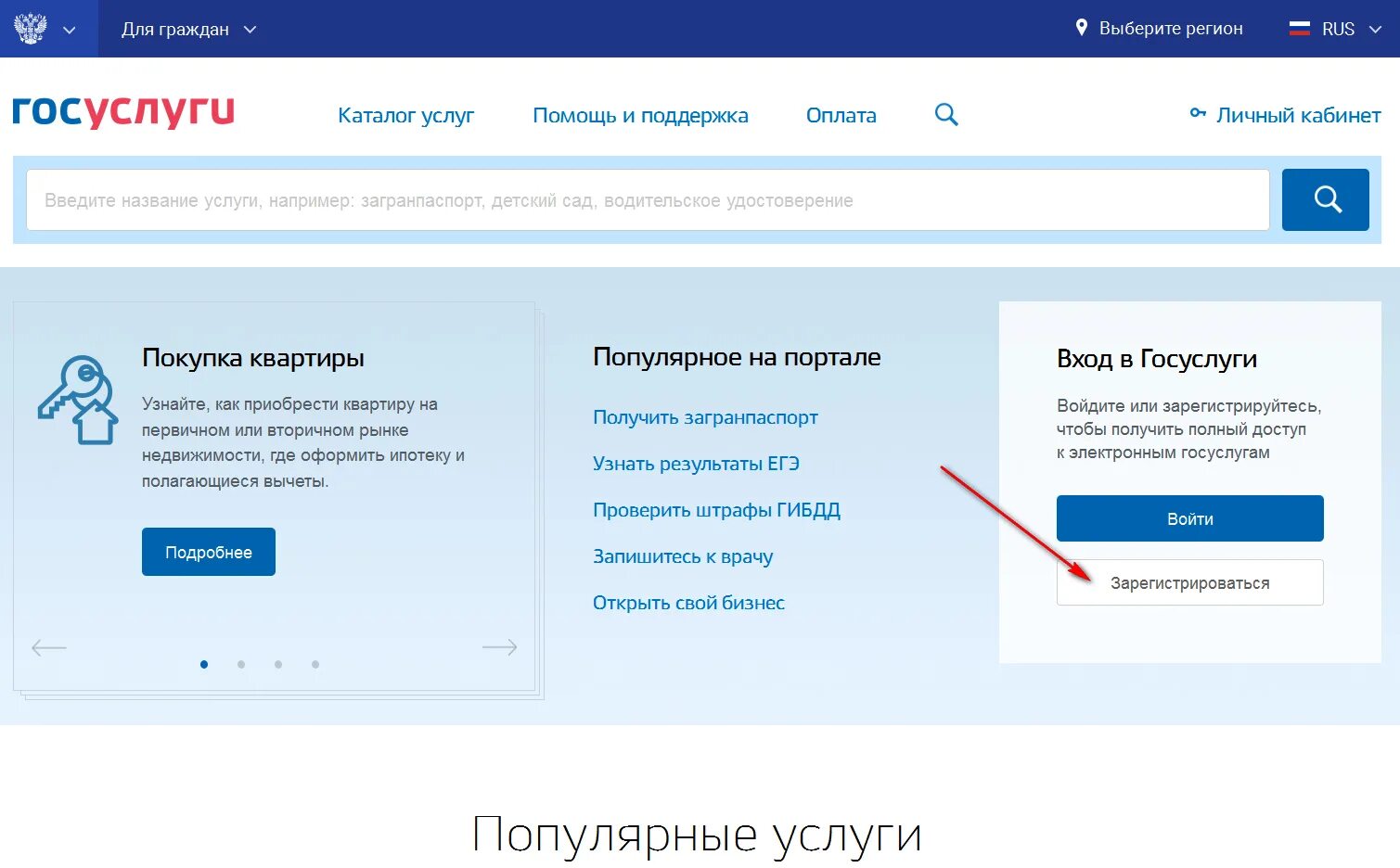Image resolution: width=1400 pixels, height=868 pixels.
Task: Select the first carousel dot
Action: point(204,664)
